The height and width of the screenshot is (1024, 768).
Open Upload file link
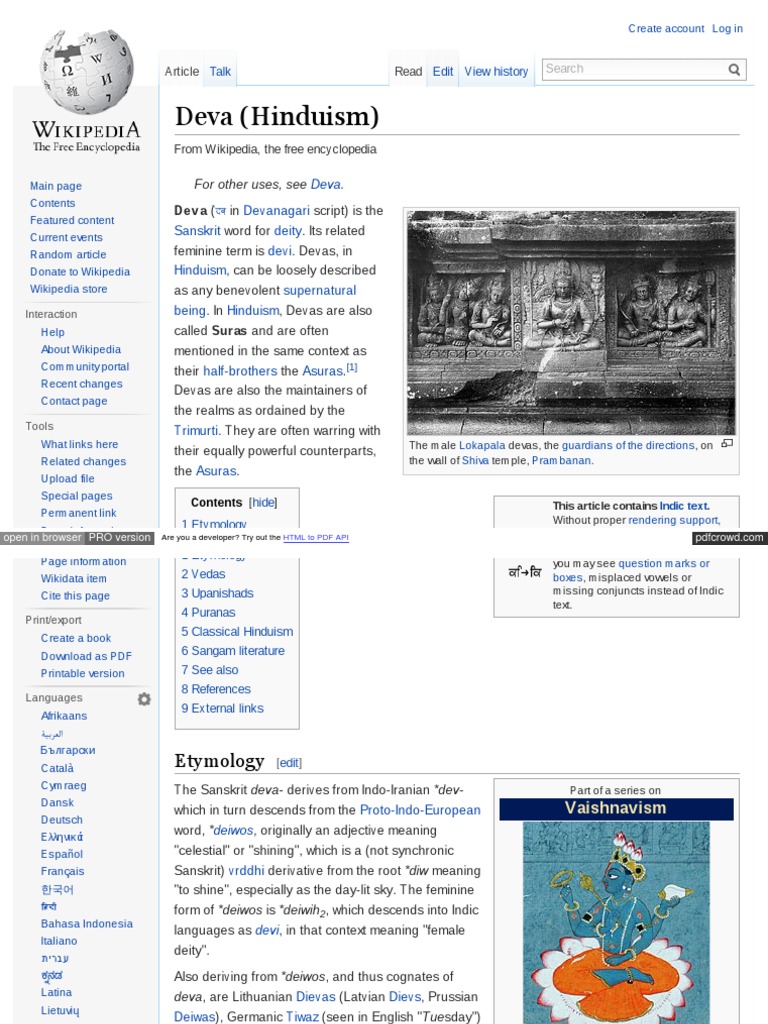[67, 478]
